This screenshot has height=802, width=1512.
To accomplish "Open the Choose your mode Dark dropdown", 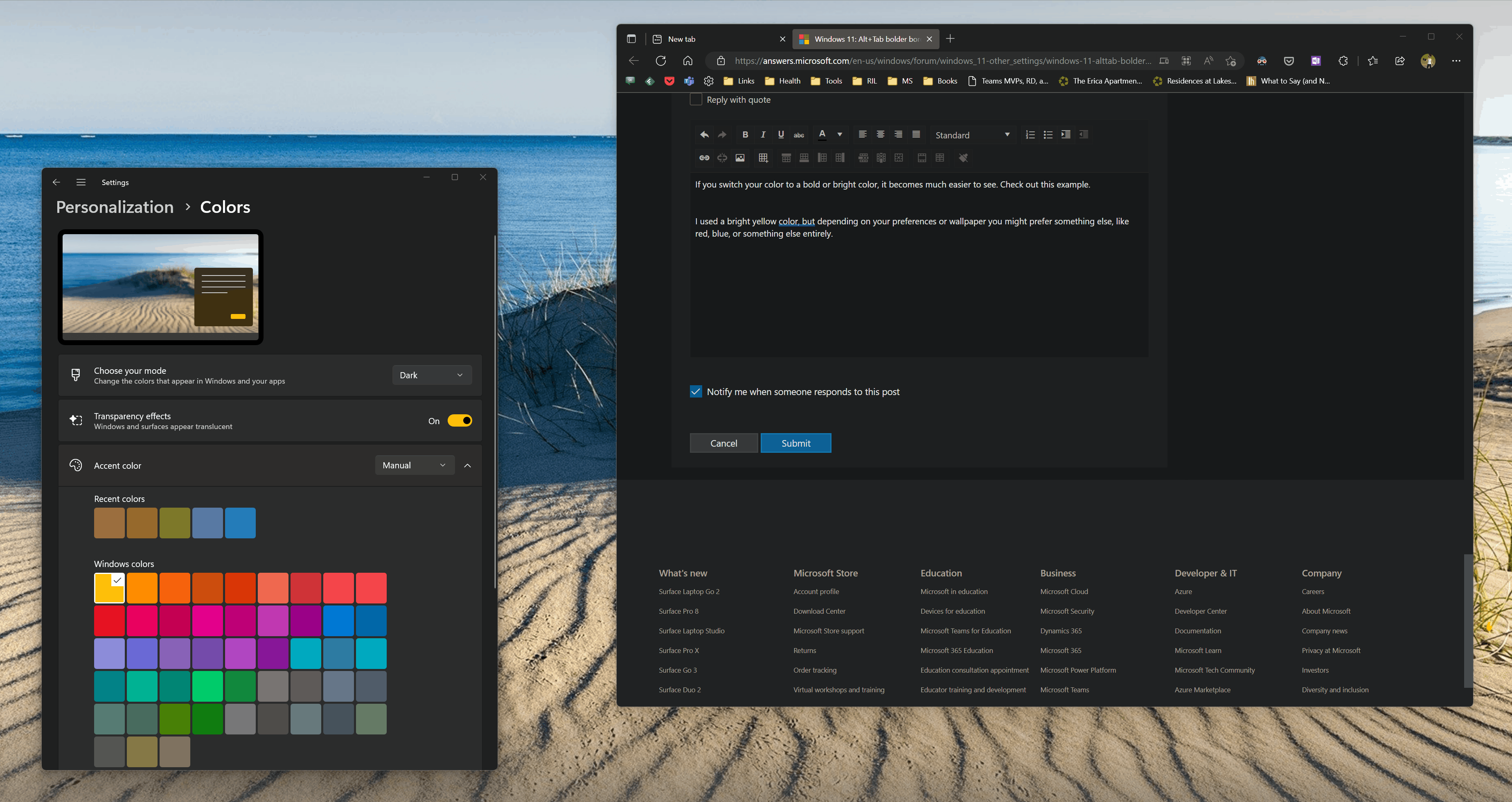I will (432, 375).
